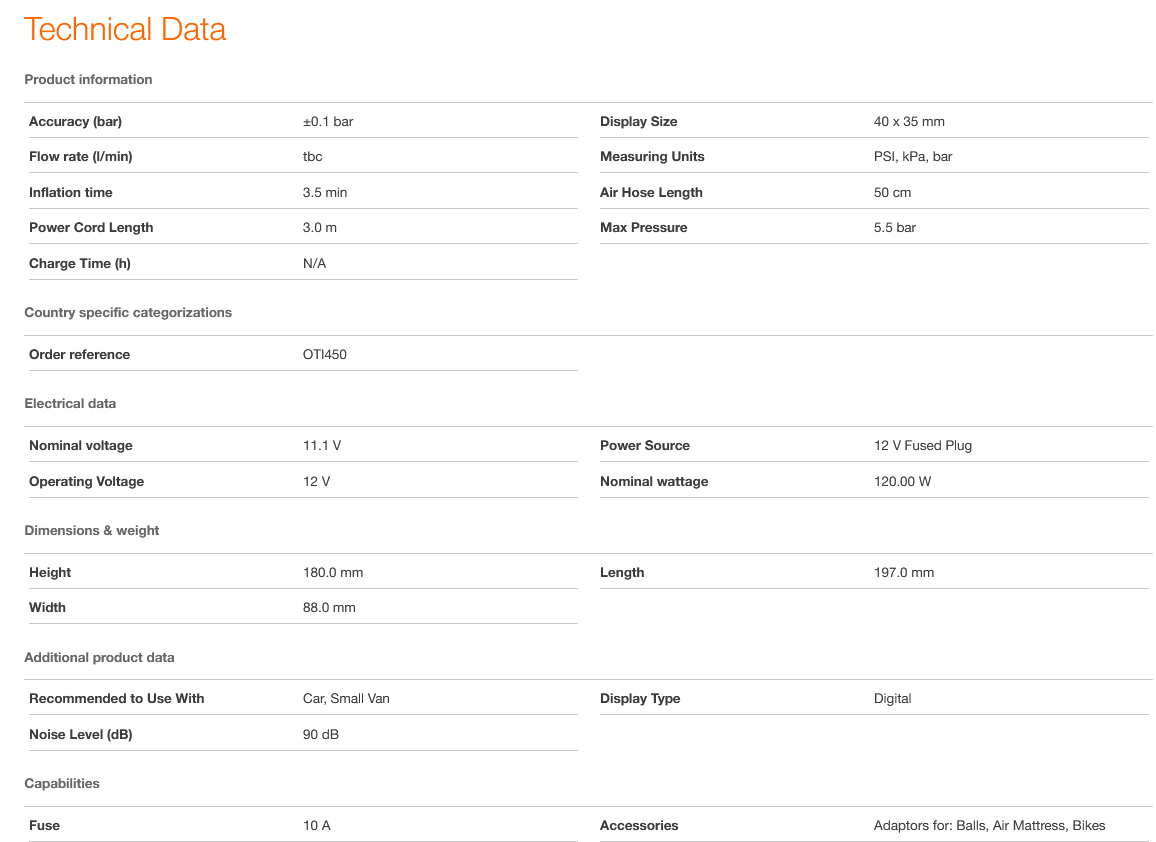Select the Max Pressure 5.5 bar value
1156x842 pixels.
[895, 227]
